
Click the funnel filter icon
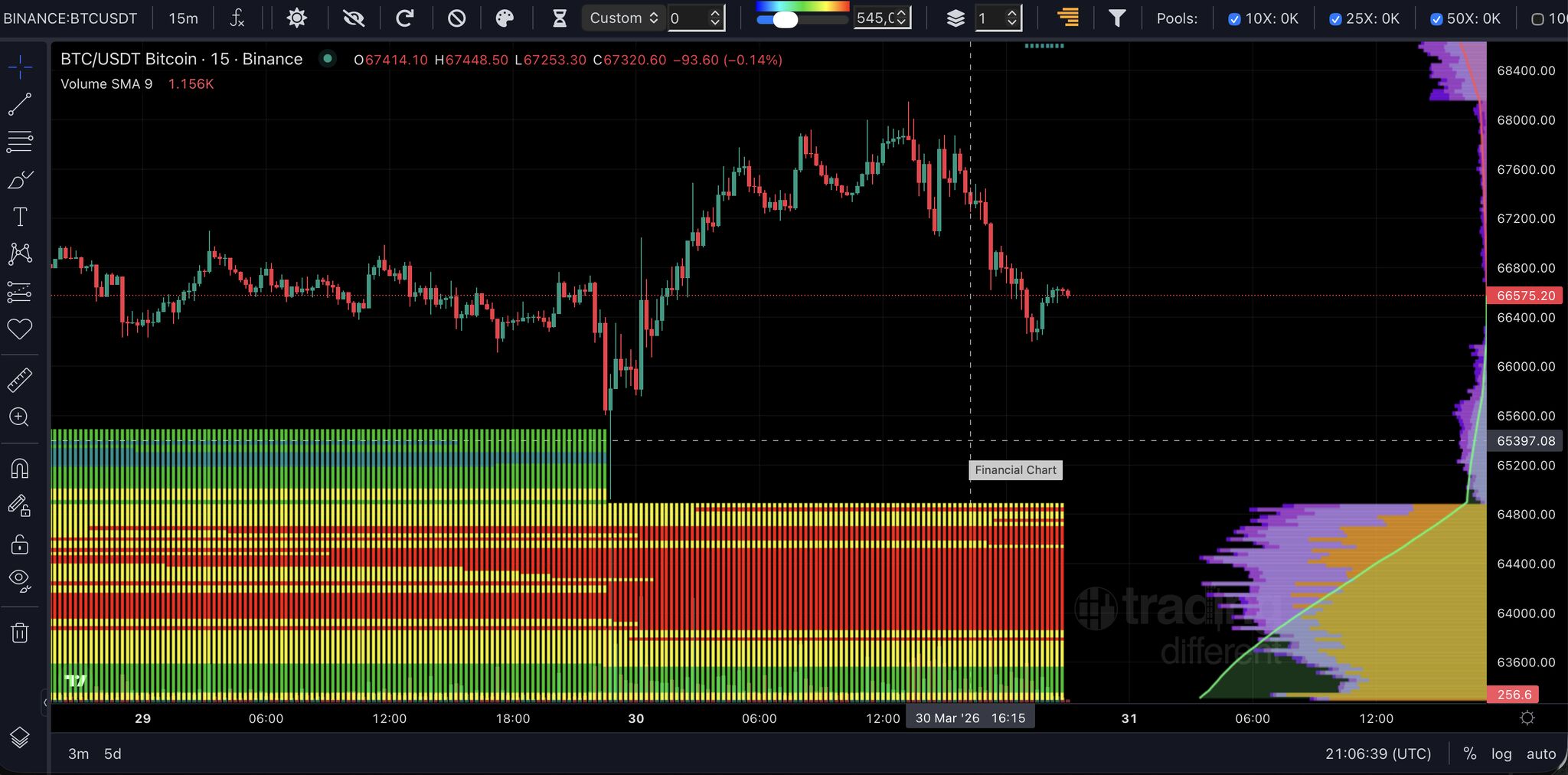click(x=1117, y=18)
